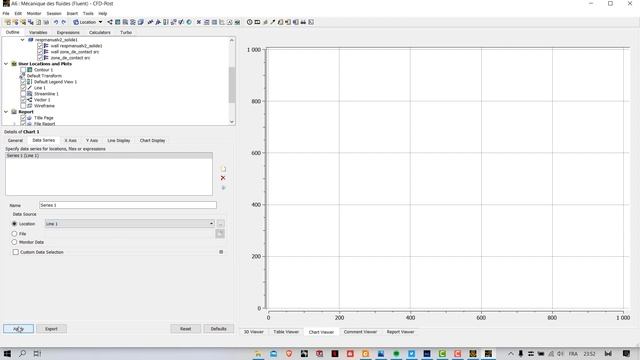Select the Location data source radio
640x360 pixels.
point(14,224)
